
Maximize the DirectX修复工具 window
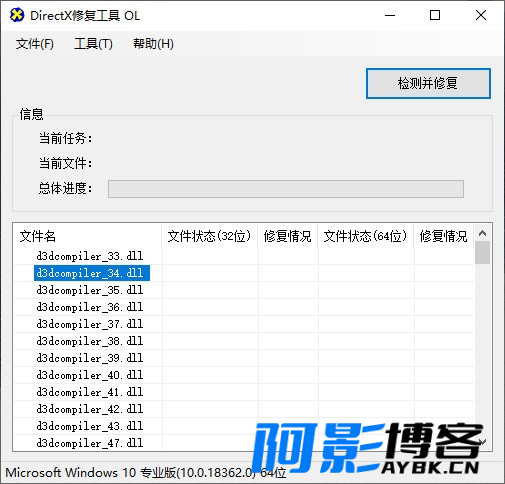coord(435,15)
